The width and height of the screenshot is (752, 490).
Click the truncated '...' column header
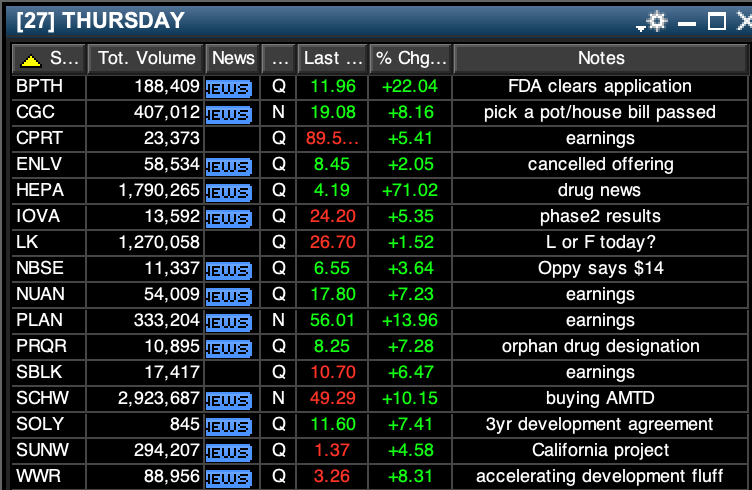(279, 58)
